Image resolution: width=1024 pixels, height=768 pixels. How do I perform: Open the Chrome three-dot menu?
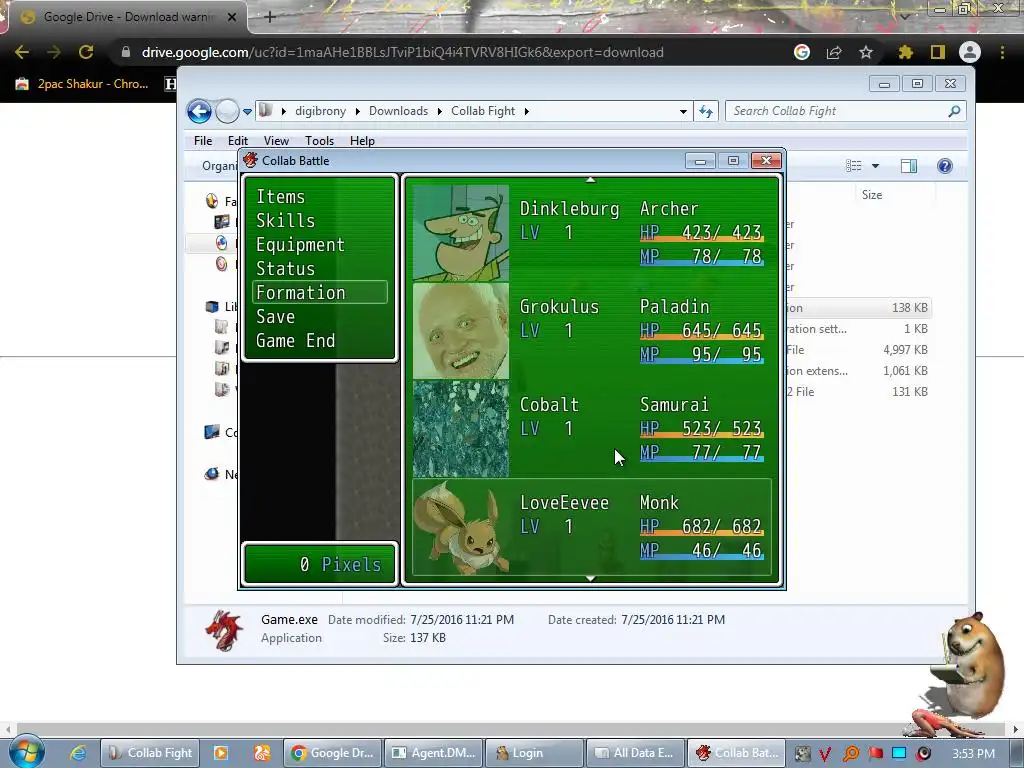(1002, 52)
